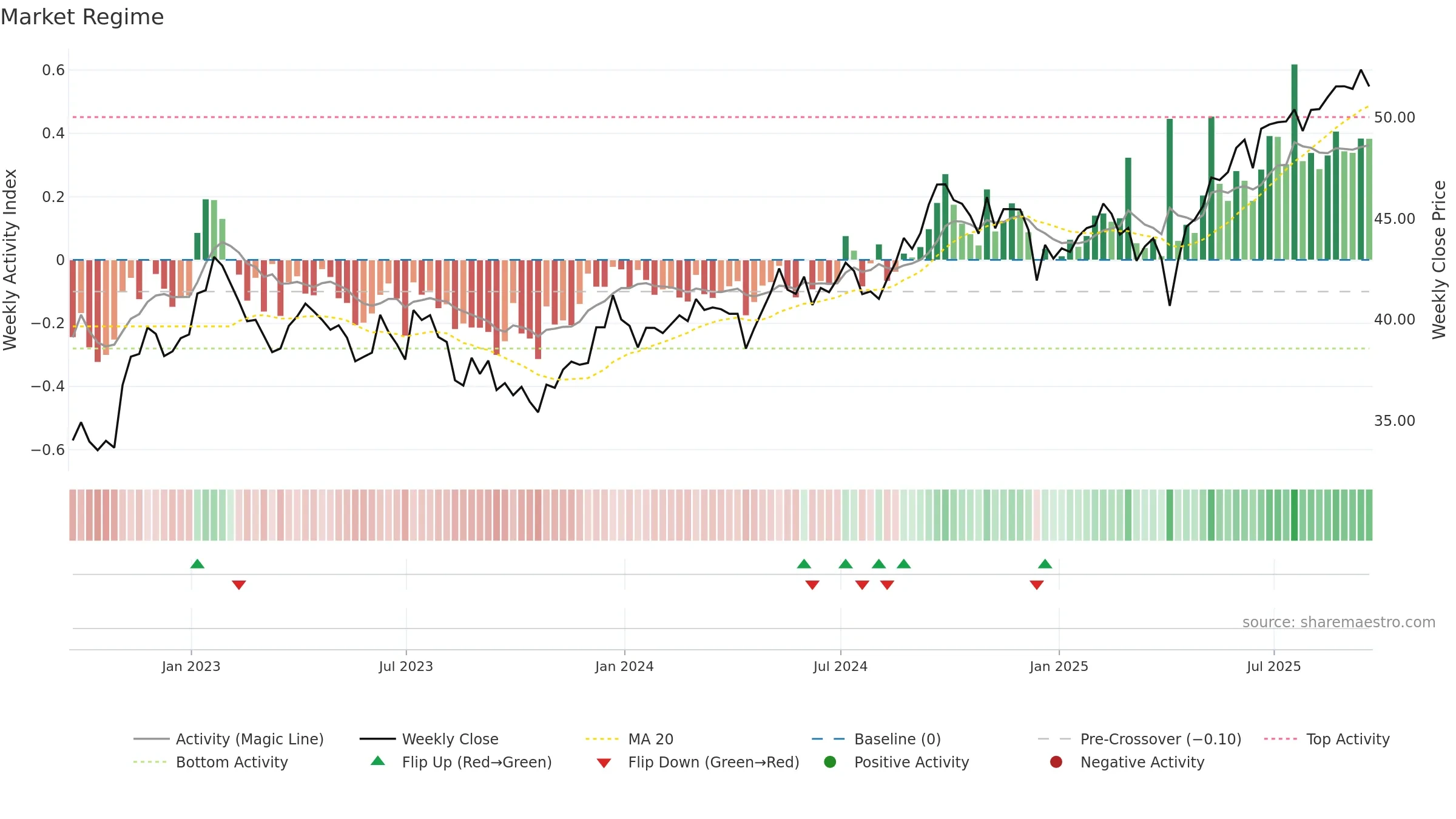Toggle the Baseline (0) legend entry
Image resolution: width=1456 pixels, height=819 pixels.
pos(876,739)
